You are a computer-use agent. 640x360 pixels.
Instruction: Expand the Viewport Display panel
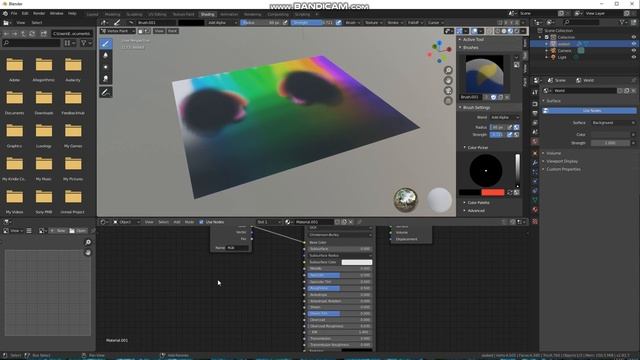[562, 161]
